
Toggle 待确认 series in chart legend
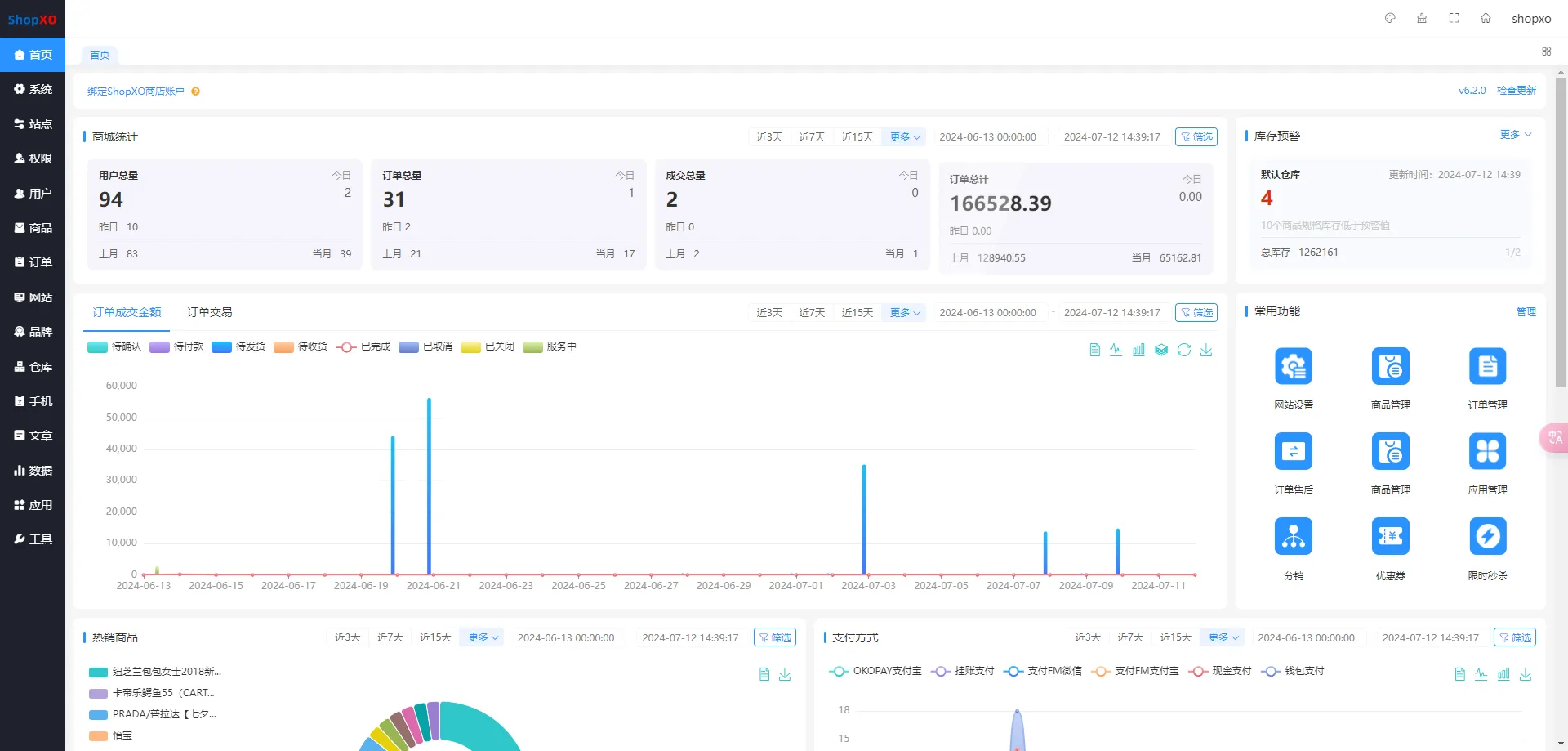(x=114, y=346)
